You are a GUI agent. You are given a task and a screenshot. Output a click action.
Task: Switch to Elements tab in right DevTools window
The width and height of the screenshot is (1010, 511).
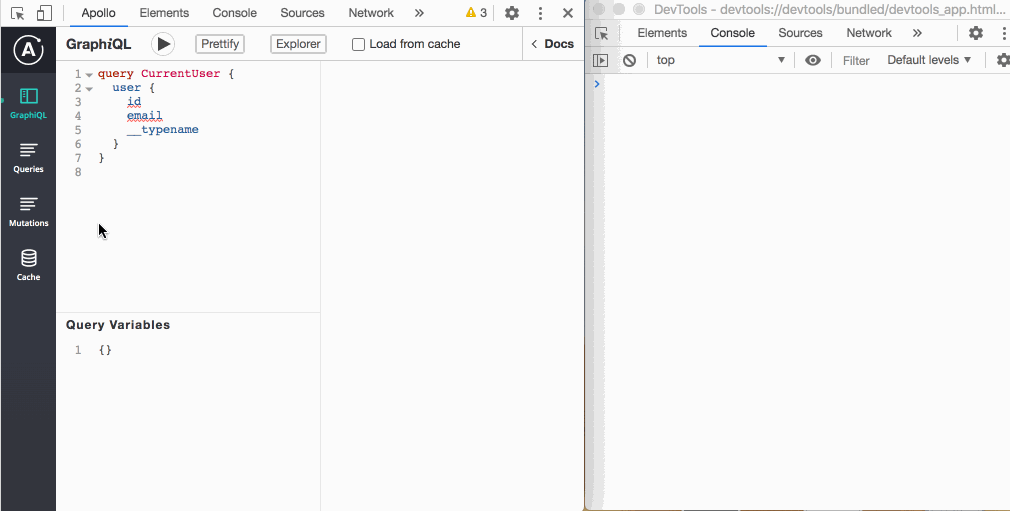coord(662,33)
